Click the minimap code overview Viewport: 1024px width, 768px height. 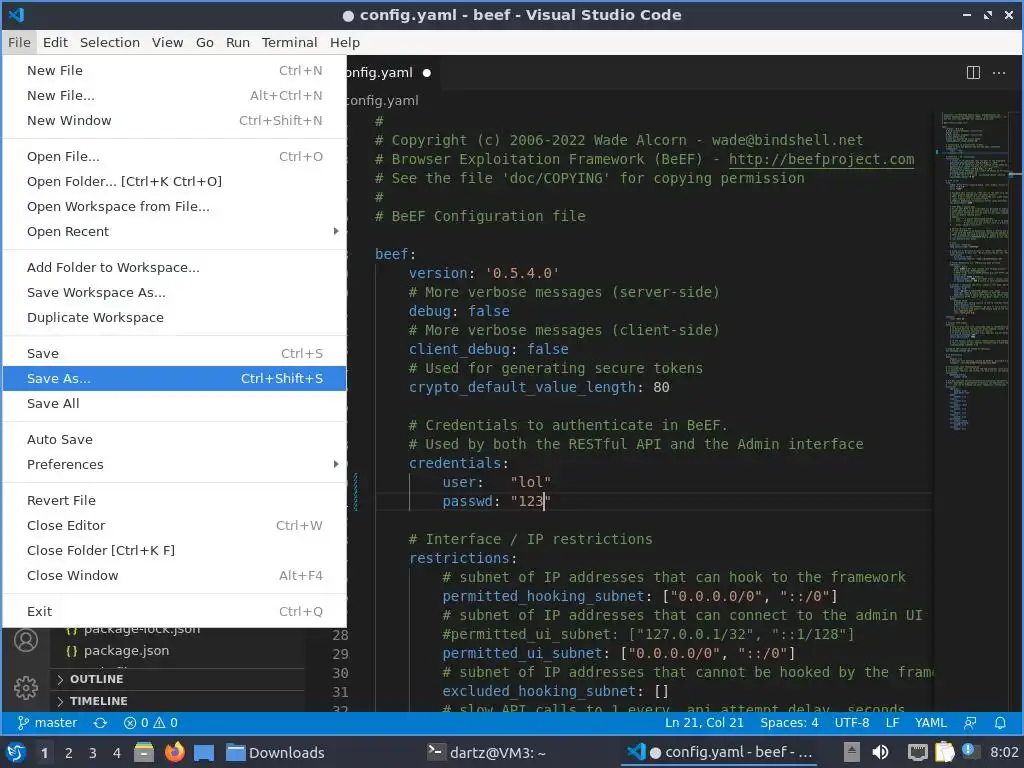(x=976, y=271)
